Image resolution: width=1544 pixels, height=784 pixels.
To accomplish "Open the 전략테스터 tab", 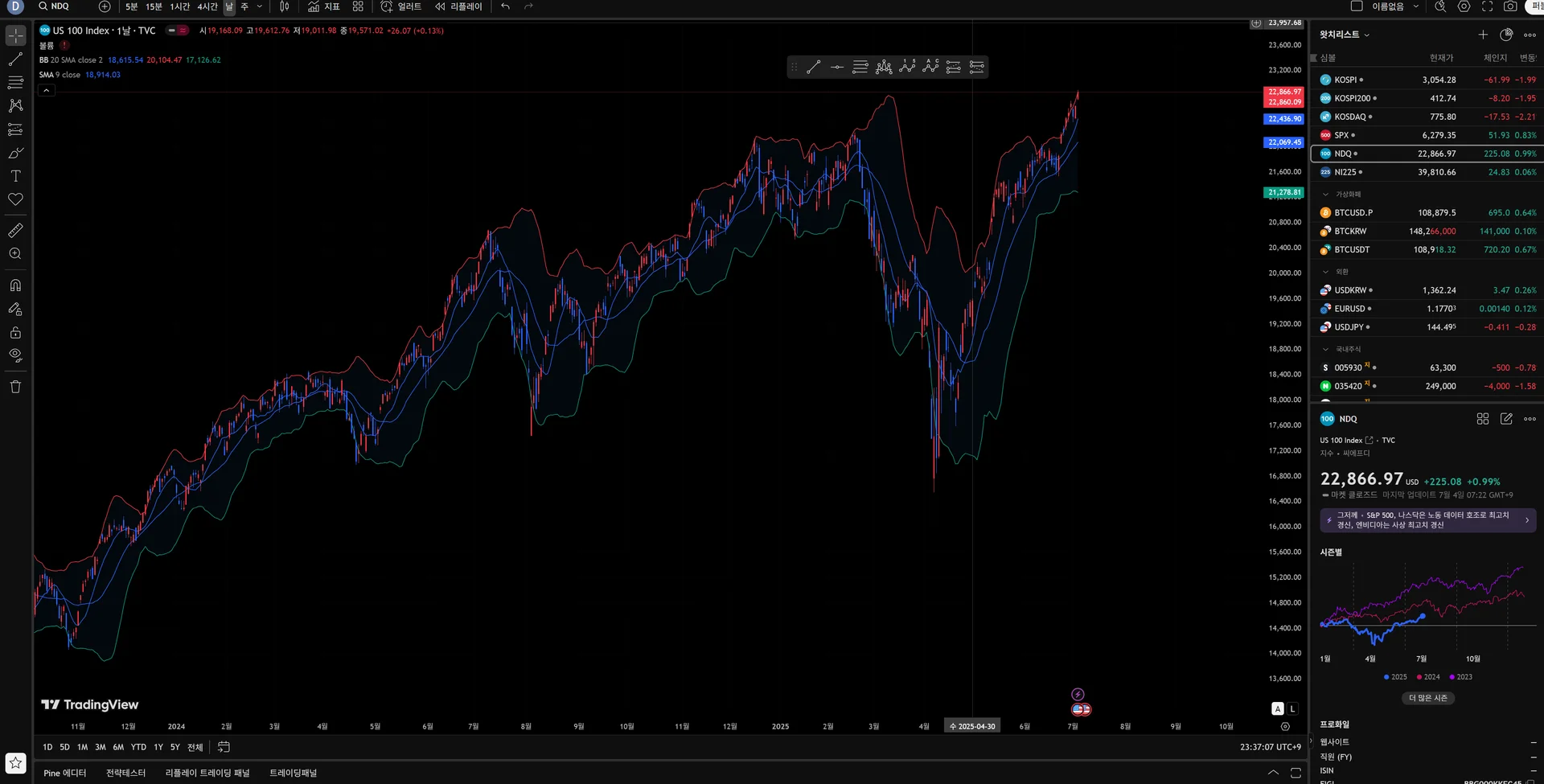I will (x=125, y=773).
